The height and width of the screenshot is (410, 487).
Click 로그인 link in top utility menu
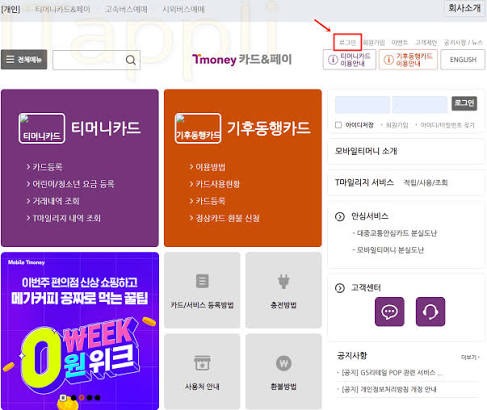point(348,42)
